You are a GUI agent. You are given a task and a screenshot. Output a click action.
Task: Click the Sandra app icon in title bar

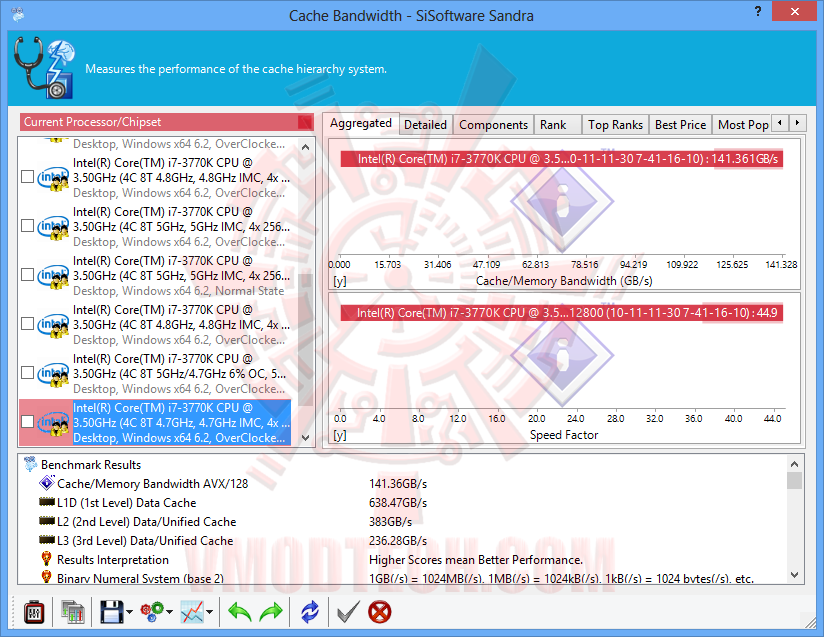tap(17, 14)
